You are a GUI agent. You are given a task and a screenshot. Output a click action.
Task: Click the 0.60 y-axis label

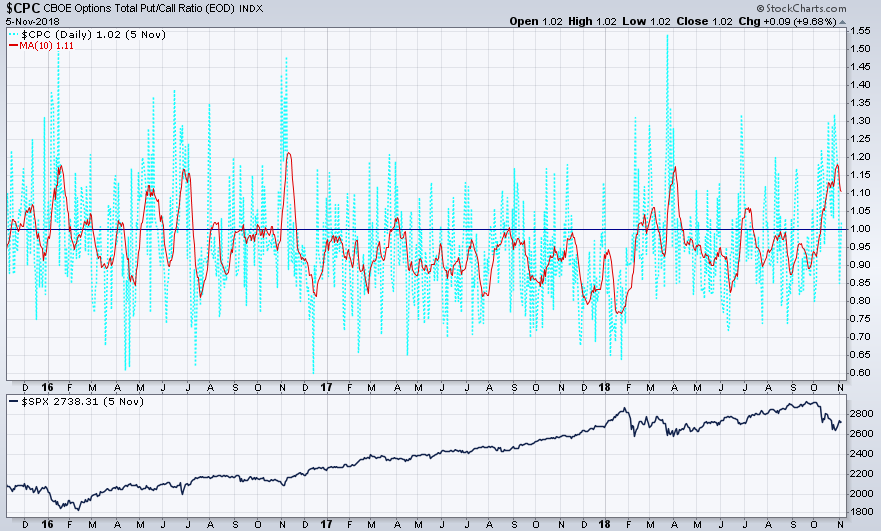(860, 373)
